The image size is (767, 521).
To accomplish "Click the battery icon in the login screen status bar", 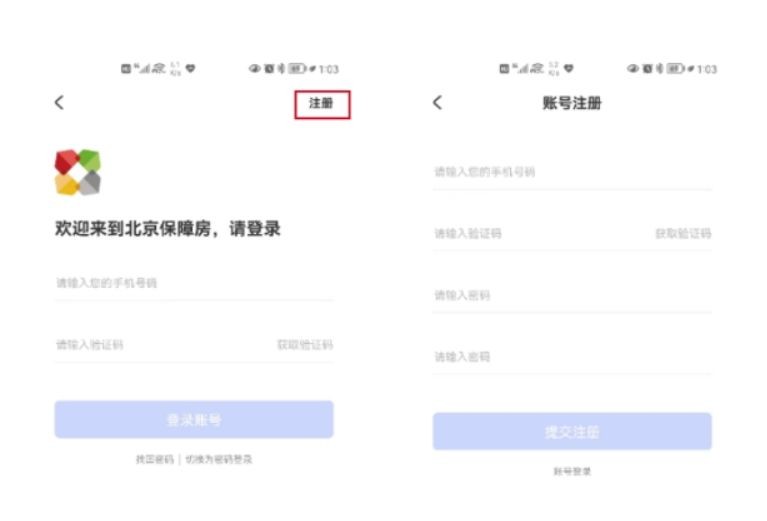I will coord(297,69).
